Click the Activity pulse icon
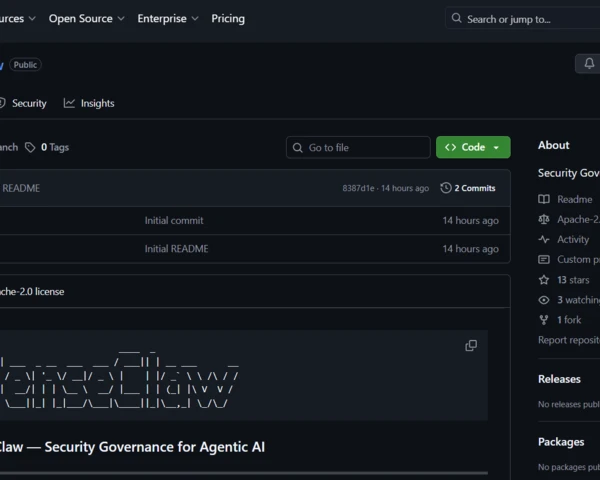This screenshot has width=600, height=480. tap(544, 240)
